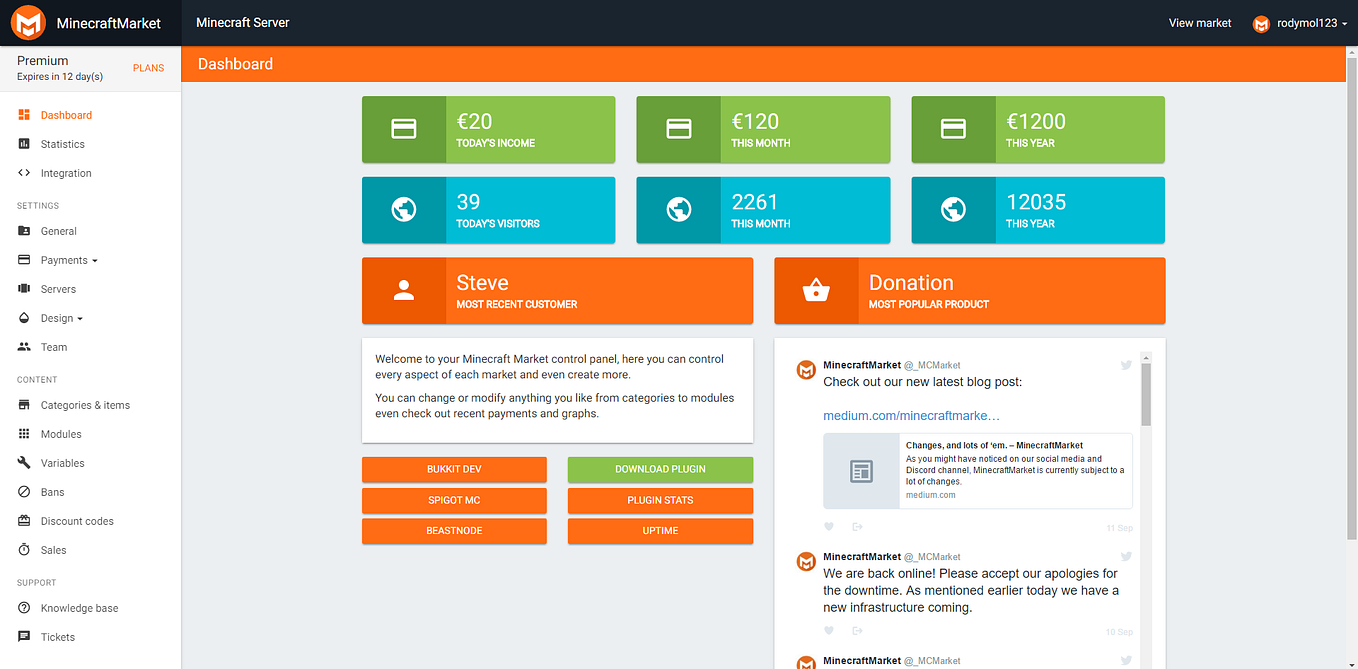1358x669 pixels.
Task: Like the blog post tweet with heart icon
Action: [x=829, y=527]
